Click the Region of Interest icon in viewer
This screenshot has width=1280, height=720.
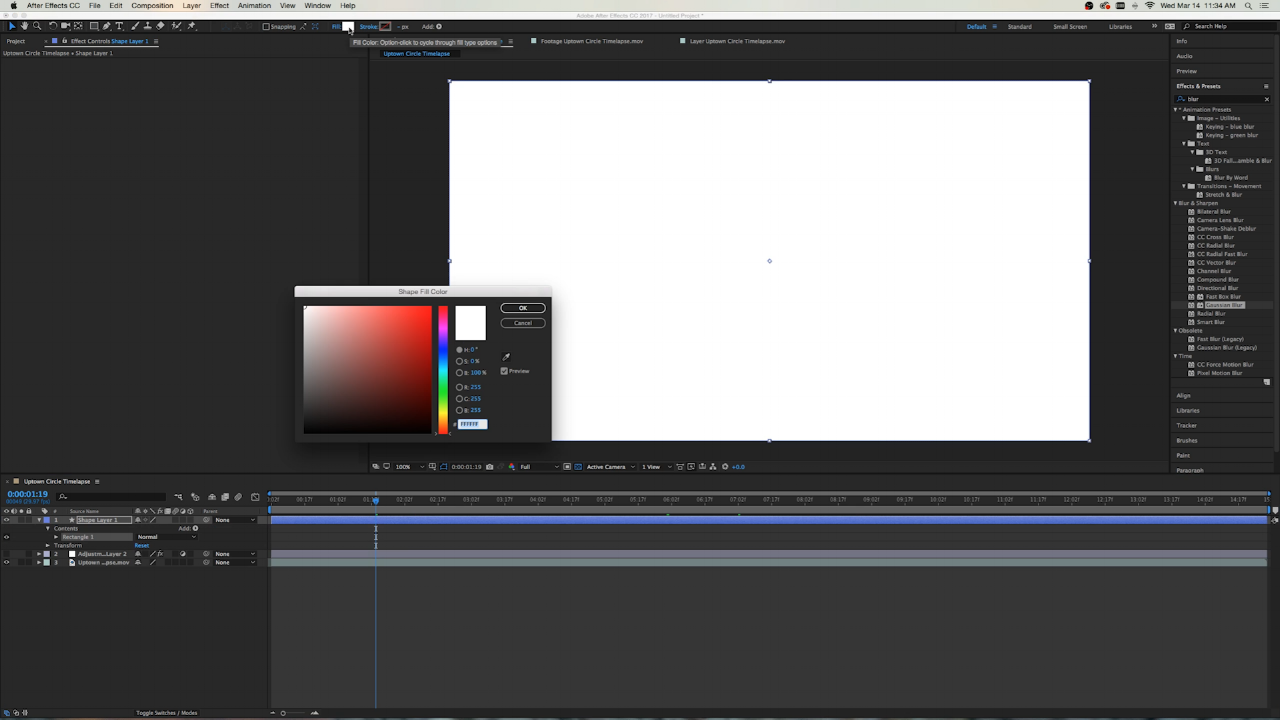tap(567, 466)
